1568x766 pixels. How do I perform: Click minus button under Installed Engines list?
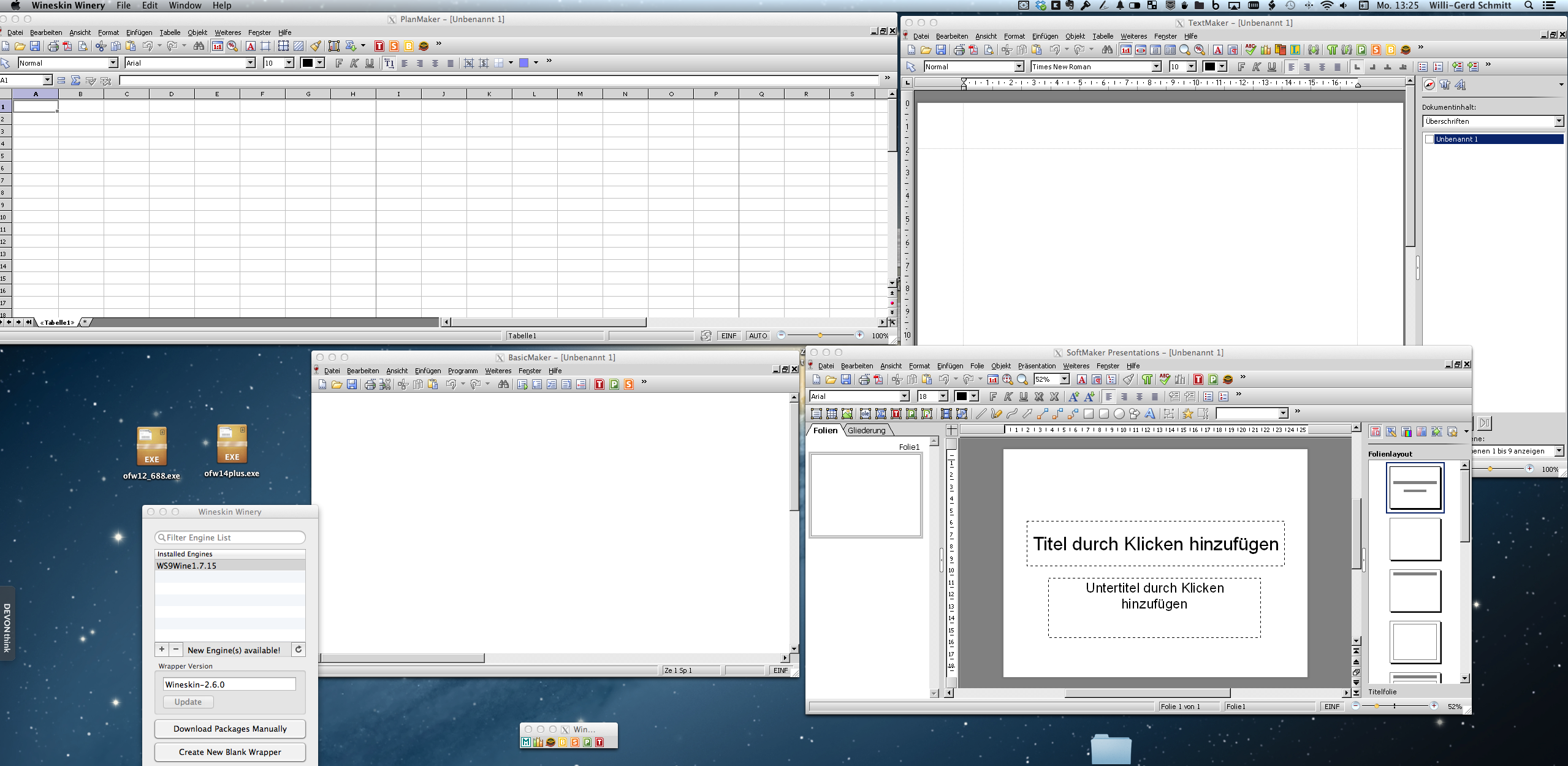(176, 650)
